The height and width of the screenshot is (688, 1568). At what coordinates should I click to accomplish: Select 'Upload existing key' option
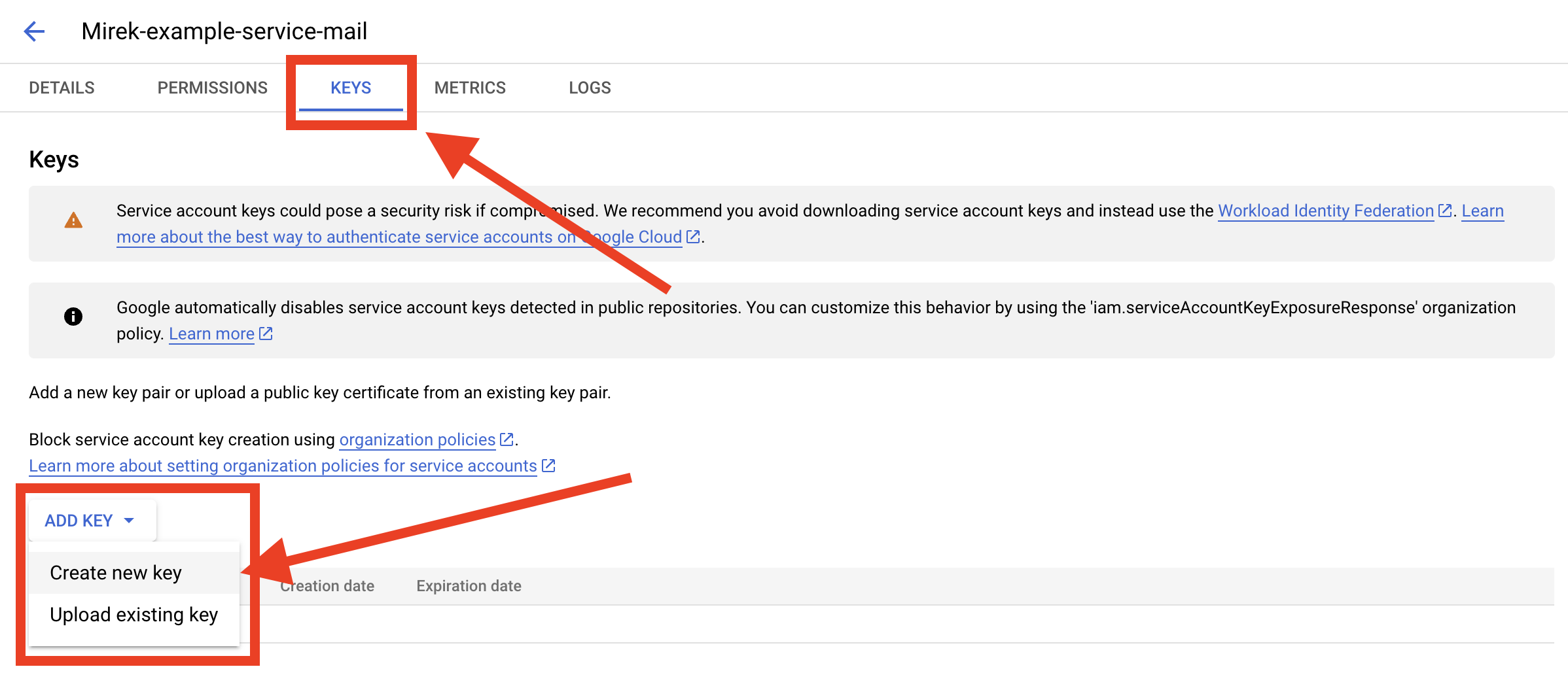(x=134, y=615)
